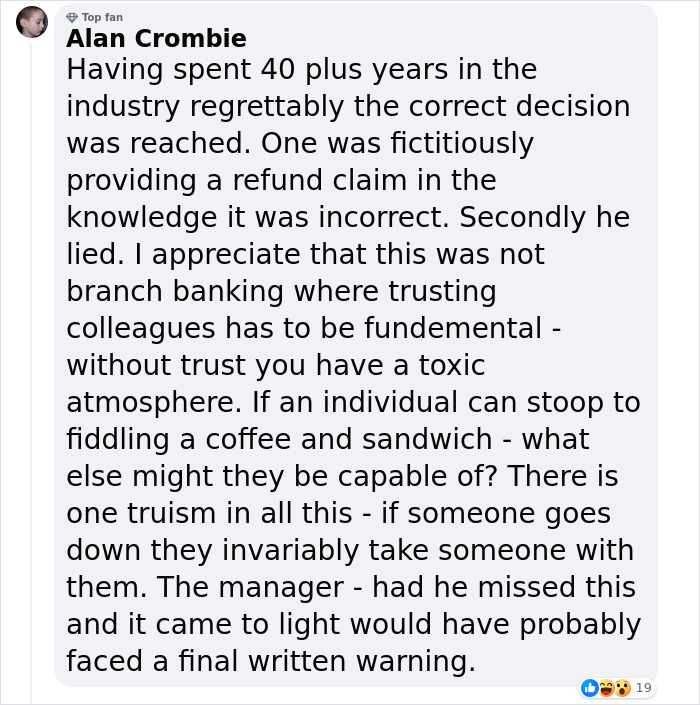Open Alan Crombie's profile via his name
This screenshot has width=700, height=705.
click(156, 39)
